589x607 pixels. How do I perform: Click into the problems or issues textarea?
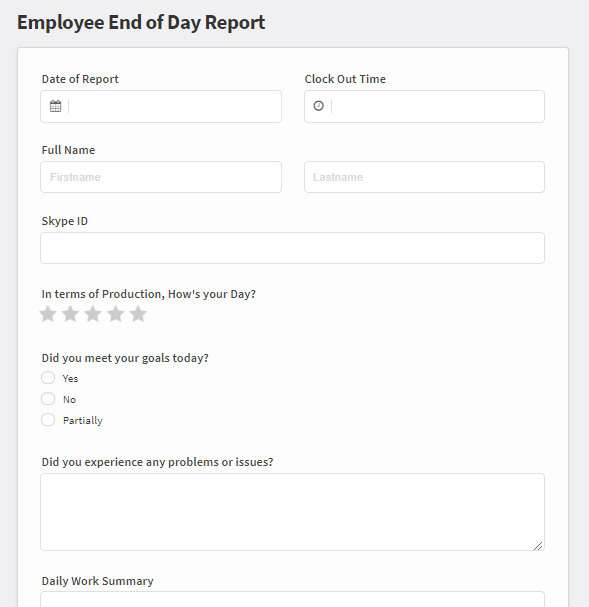click(x=293, y=512)
